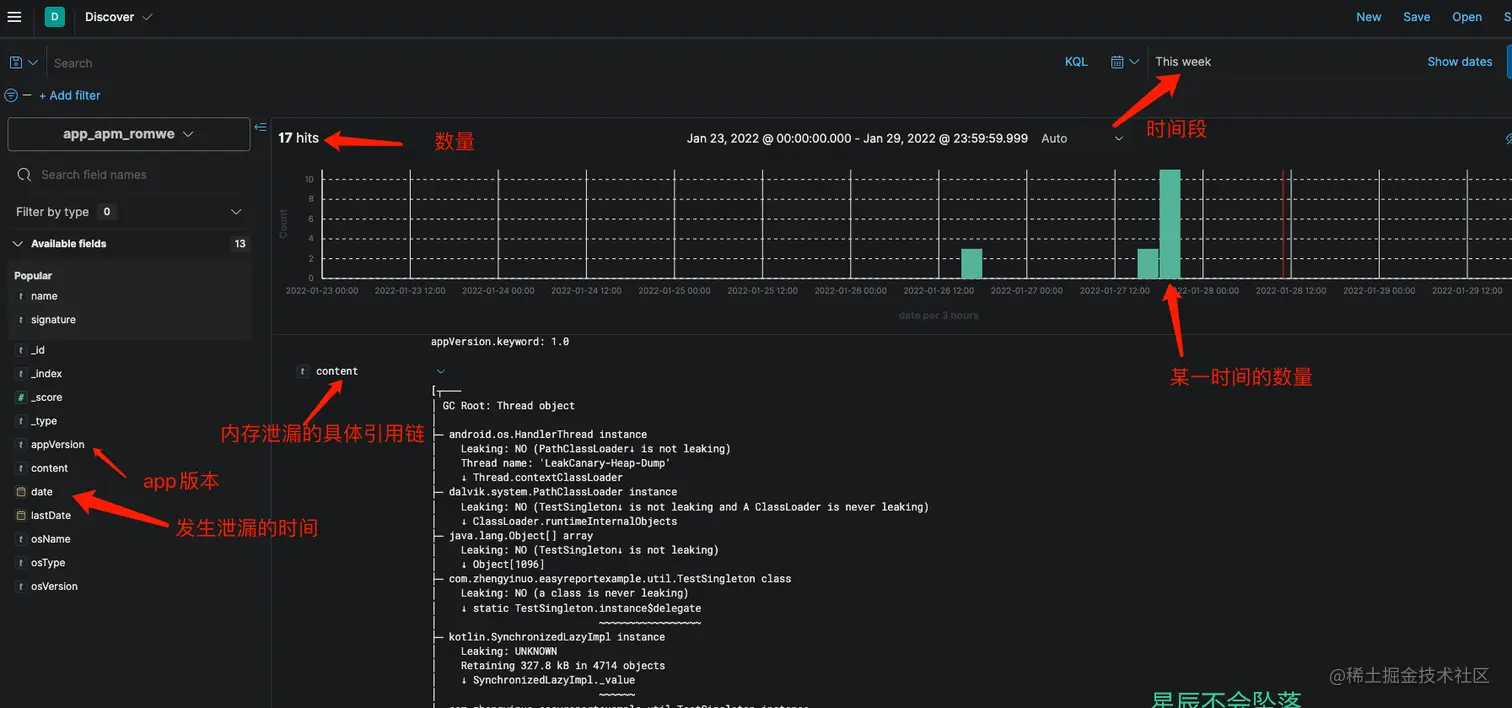
Task: Click the minus icon next to the filter circle
Action: pyautogui.click(x=26, y=95)
